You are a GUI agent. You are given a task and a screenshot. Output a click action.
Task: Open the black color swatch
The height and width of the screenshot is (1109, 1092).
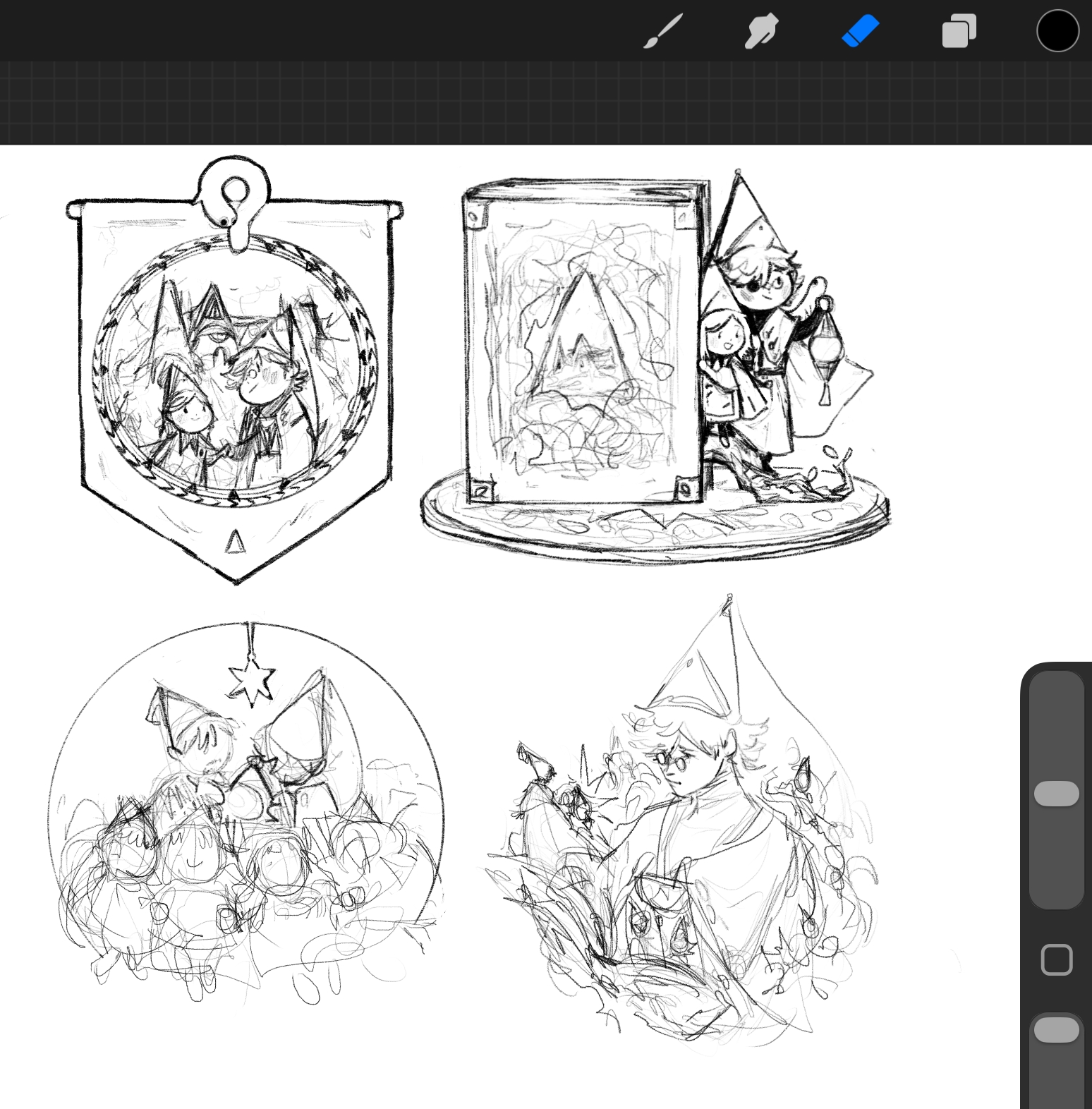(1057, 32)
